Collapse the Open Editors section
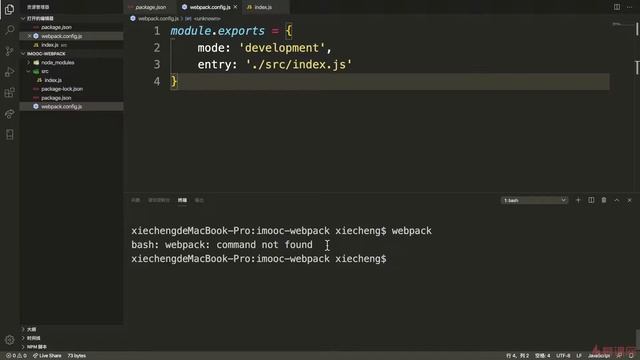Viewport: 640px width, 360px height. (71, 18)
